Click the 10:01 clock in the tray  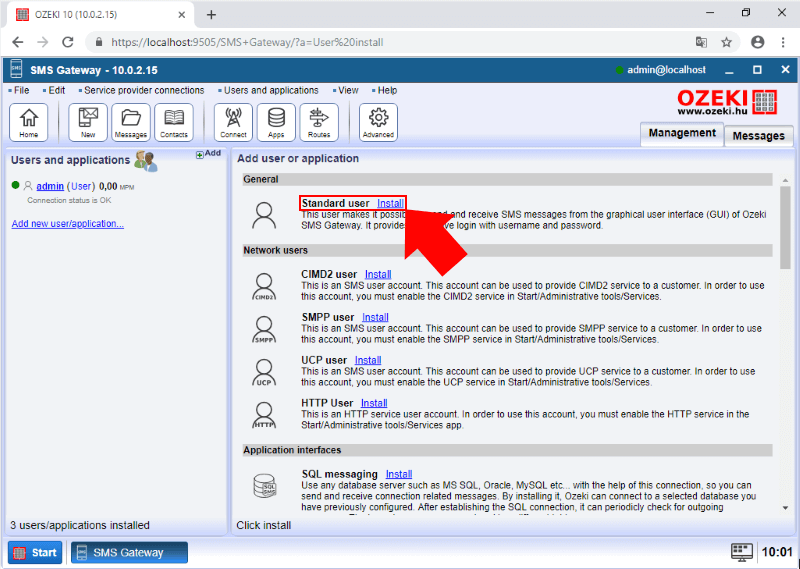777,552
